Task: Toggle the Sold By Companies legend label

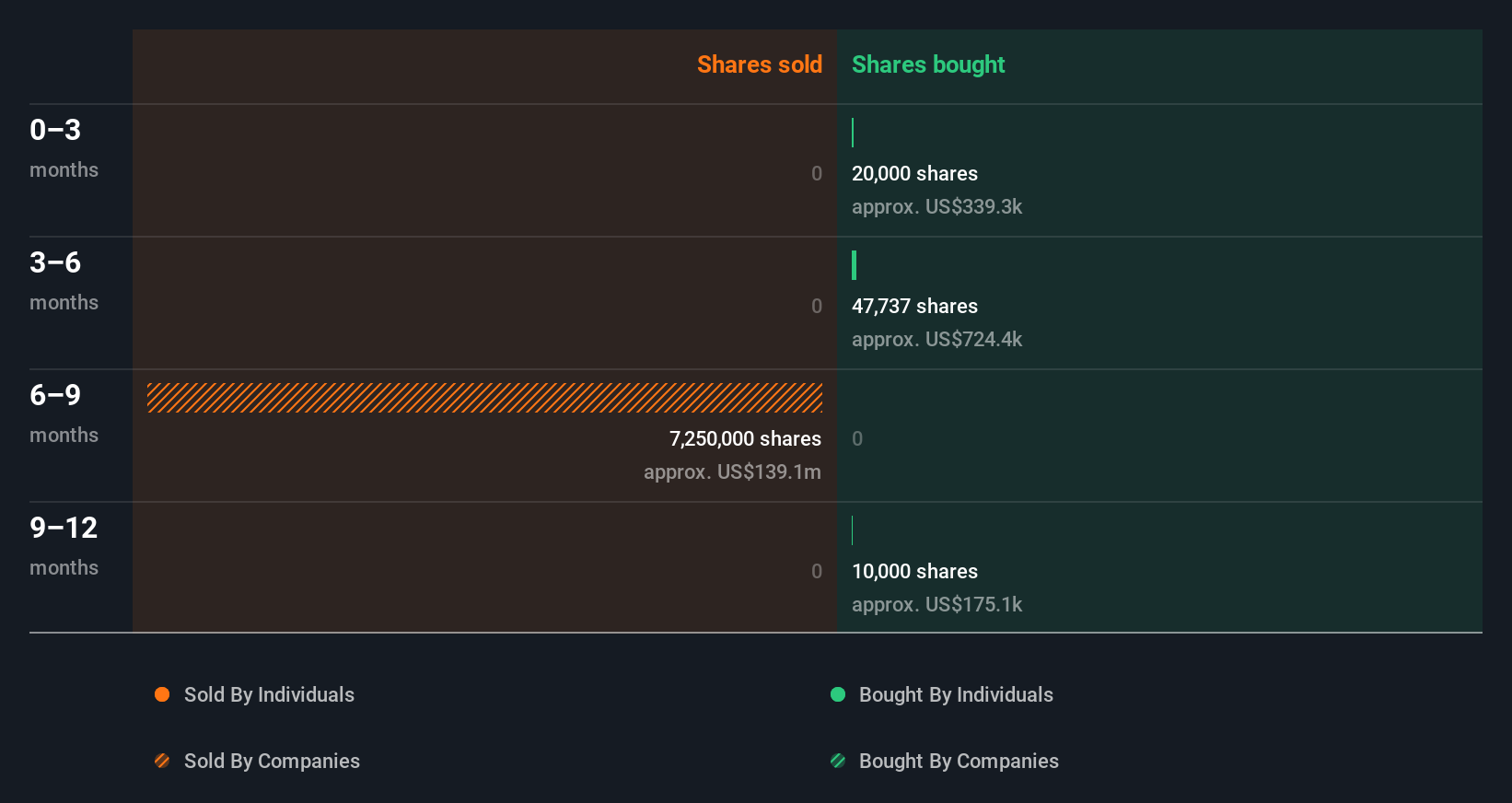Action: click(x=272, y=761)
